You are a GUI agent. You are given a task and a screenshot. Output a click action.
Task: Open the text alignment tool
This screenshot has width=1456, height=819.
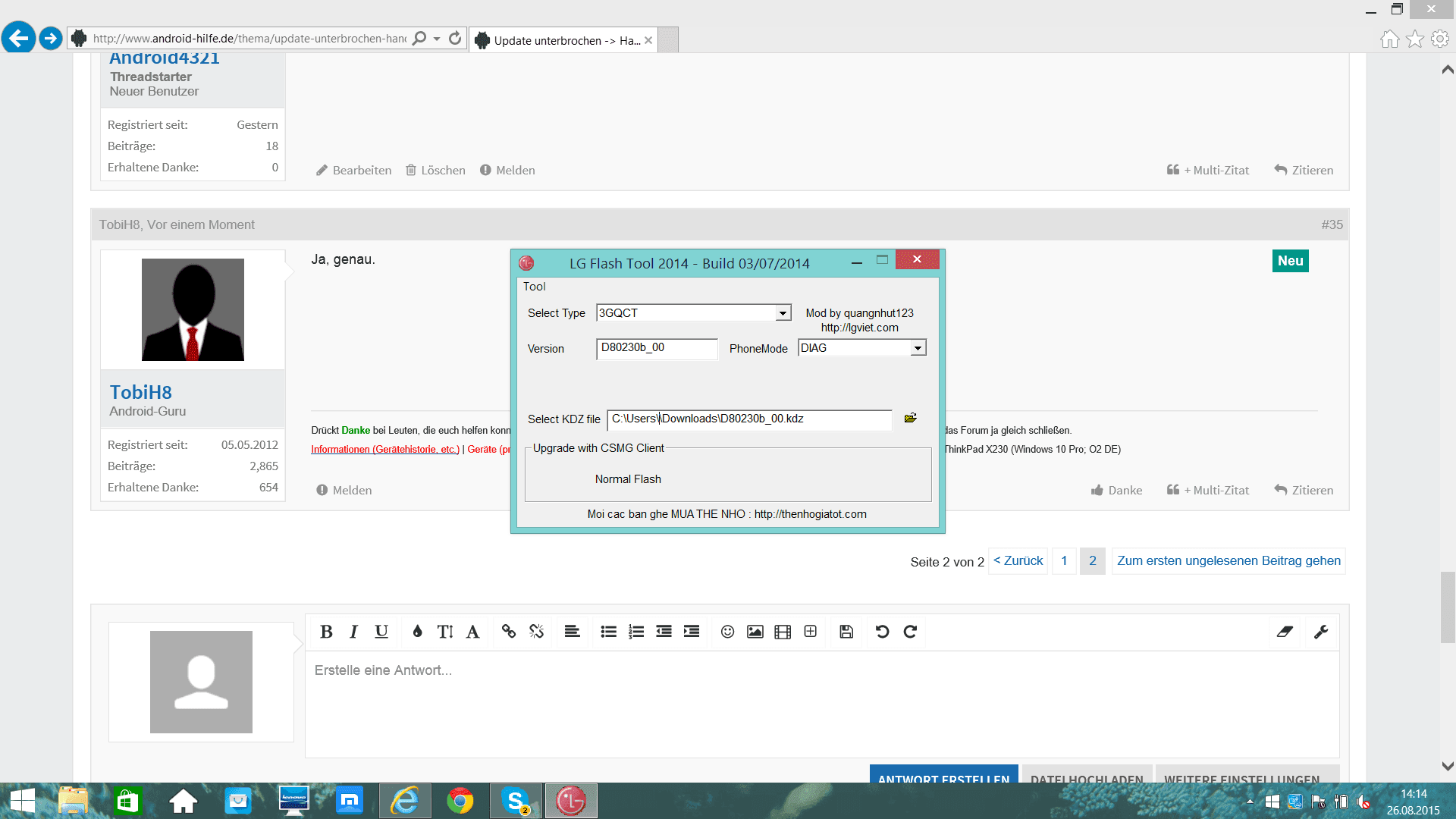coord(573,632)
